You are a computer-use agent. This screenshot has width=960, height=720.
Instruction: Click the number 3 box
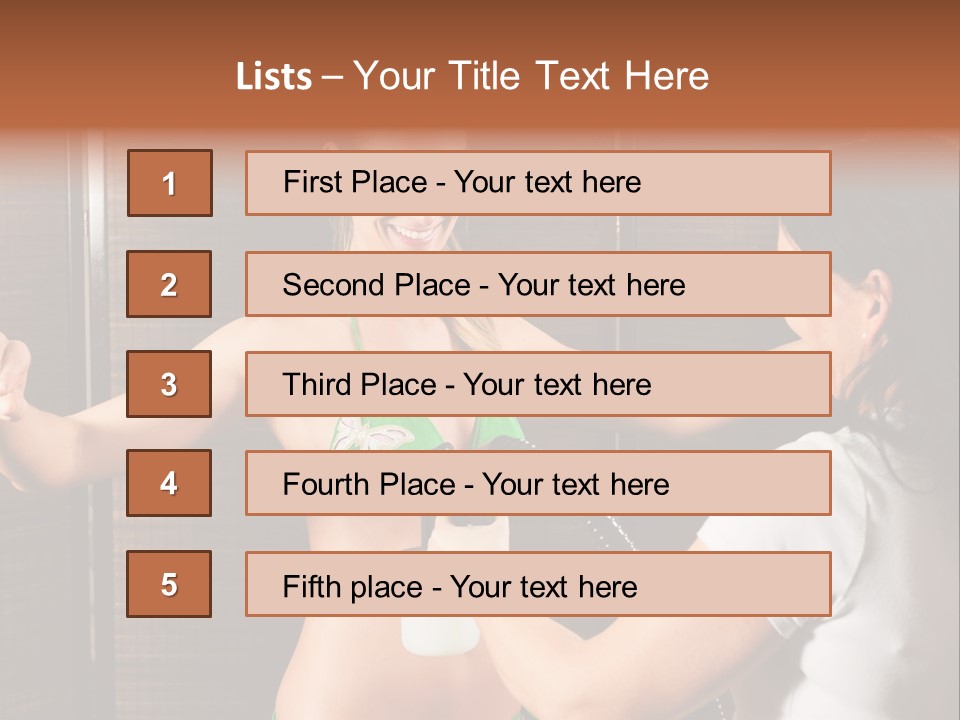(169, 384)
